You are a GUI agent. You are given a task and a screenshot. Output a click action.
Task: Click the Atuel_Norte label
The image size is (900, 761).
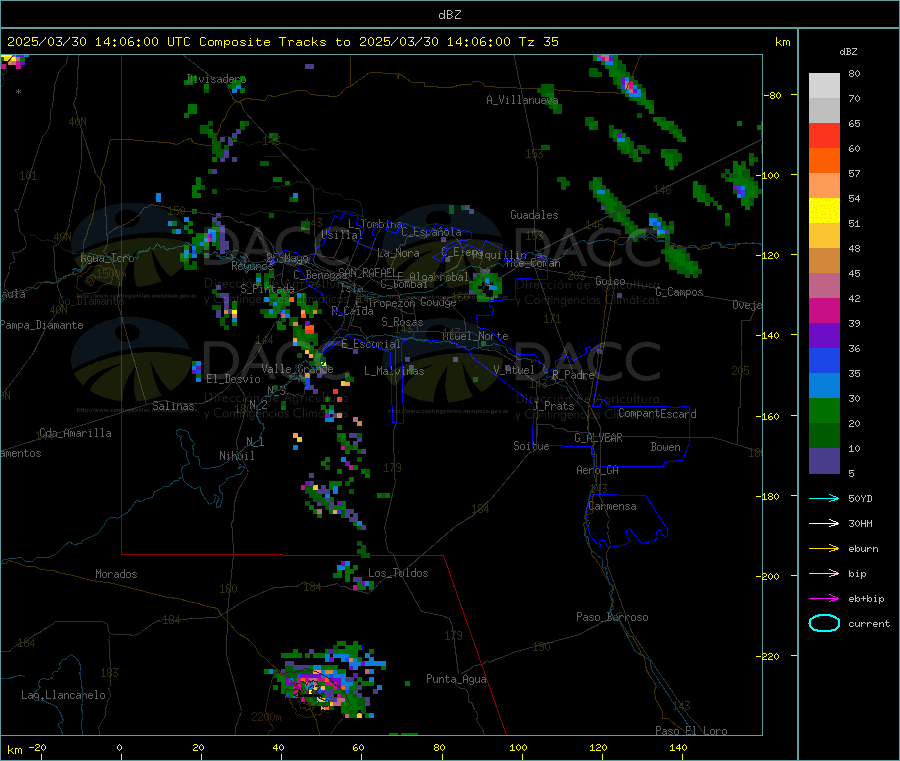[475, 336]
